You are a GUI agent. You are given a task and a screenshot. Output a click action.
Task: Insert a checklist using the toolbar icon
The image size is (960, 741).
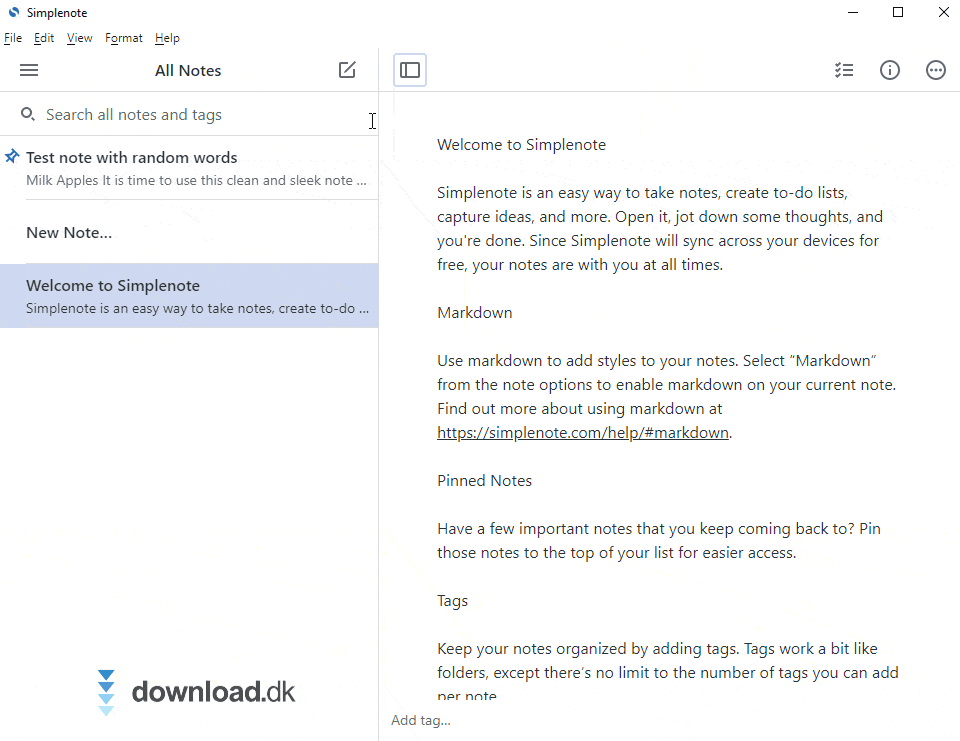tap(844, 70)
